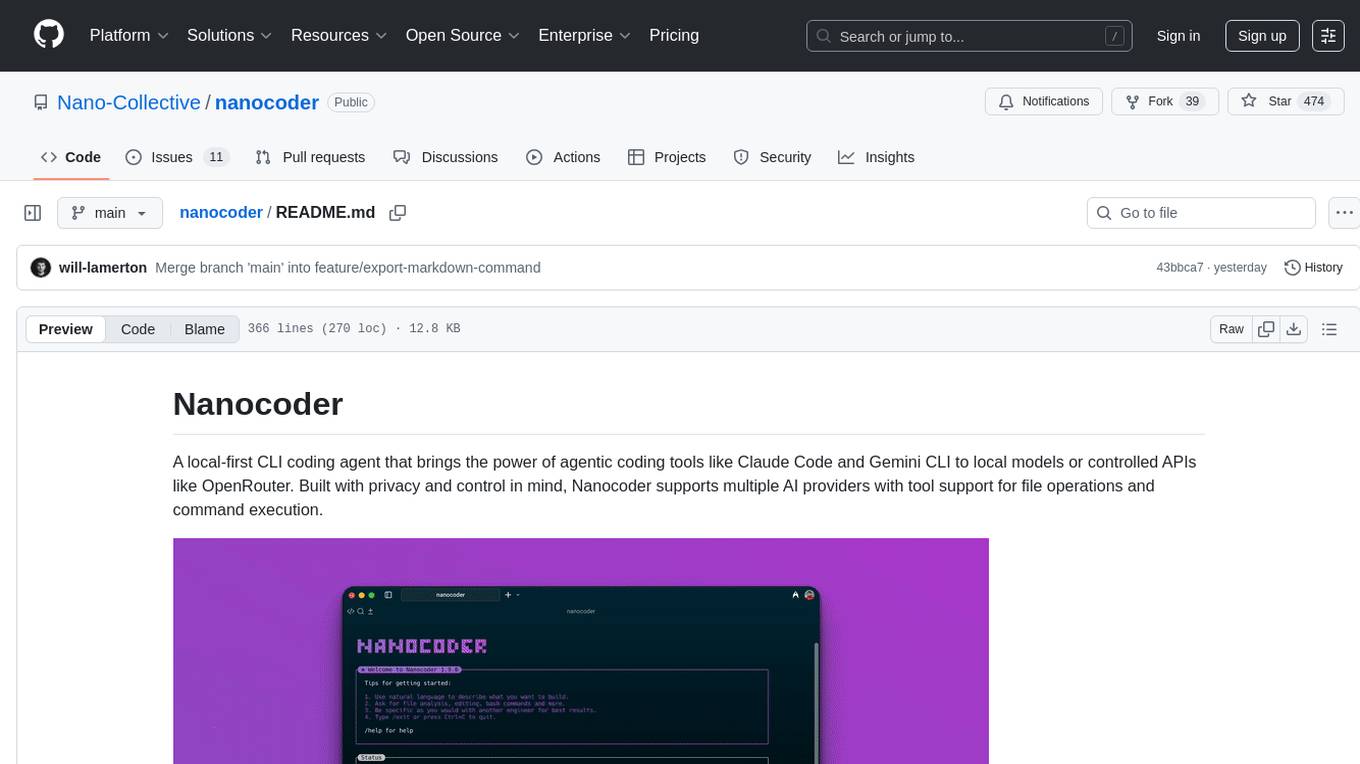
Task: Open appearance settings icon in header
Action: tap(1328, 36)
